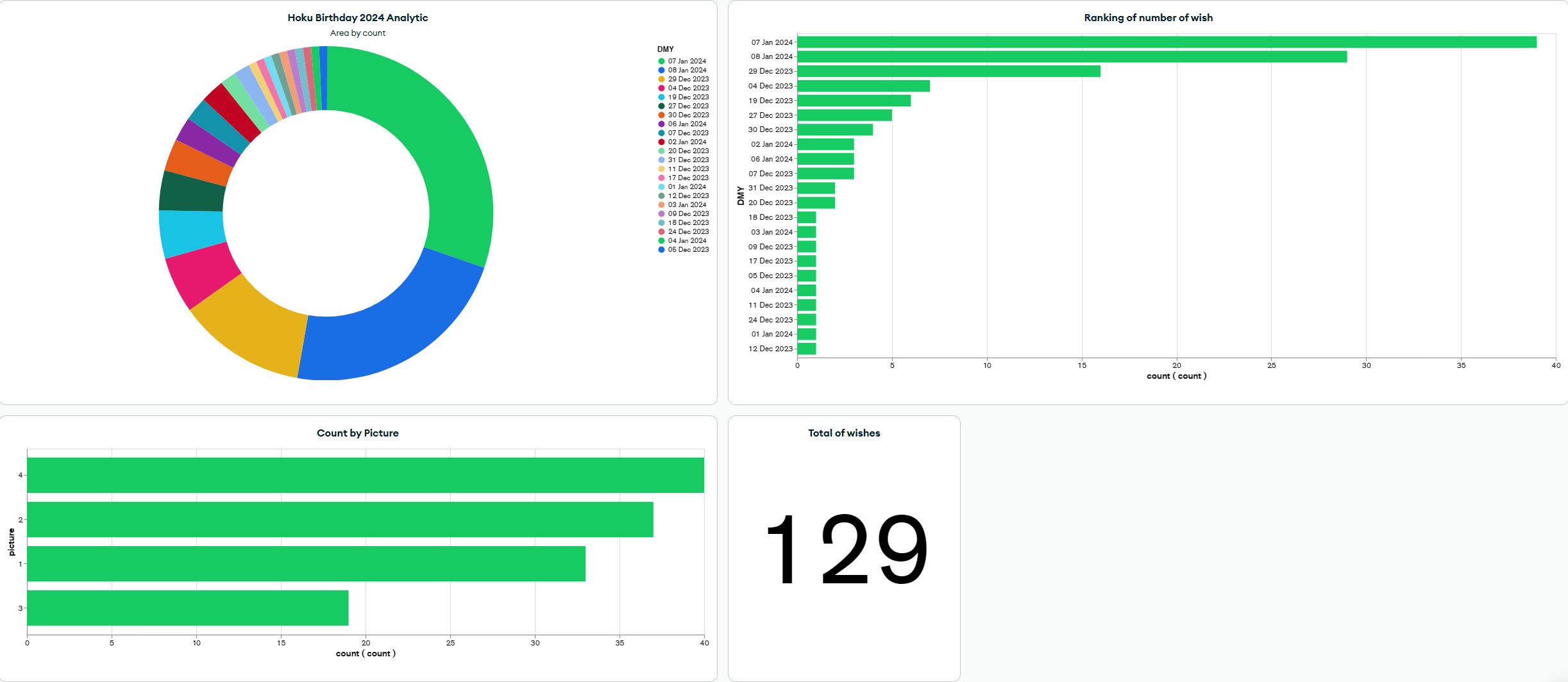This screenshot has height=682, width=1568.
Task: Click the 'count ( count )' axis title under the ranking chart
Action: 1176,376
